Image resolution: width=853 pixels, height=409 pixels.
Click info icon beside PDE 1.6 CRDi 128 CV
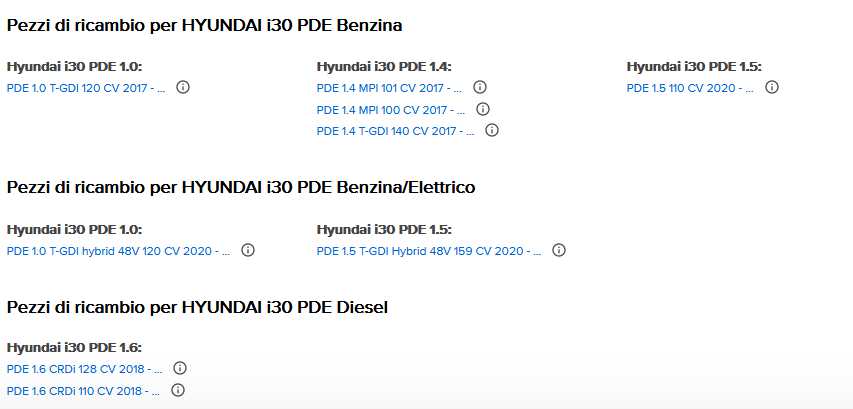180,368
